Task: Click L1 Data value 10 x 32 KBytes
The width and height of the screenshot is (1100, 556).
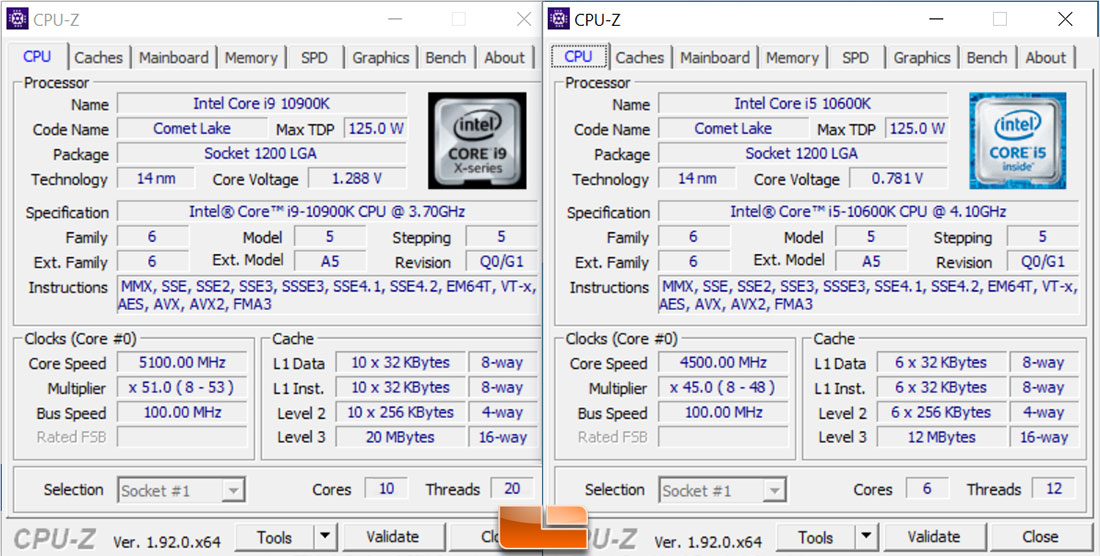Action: [400, 362]
